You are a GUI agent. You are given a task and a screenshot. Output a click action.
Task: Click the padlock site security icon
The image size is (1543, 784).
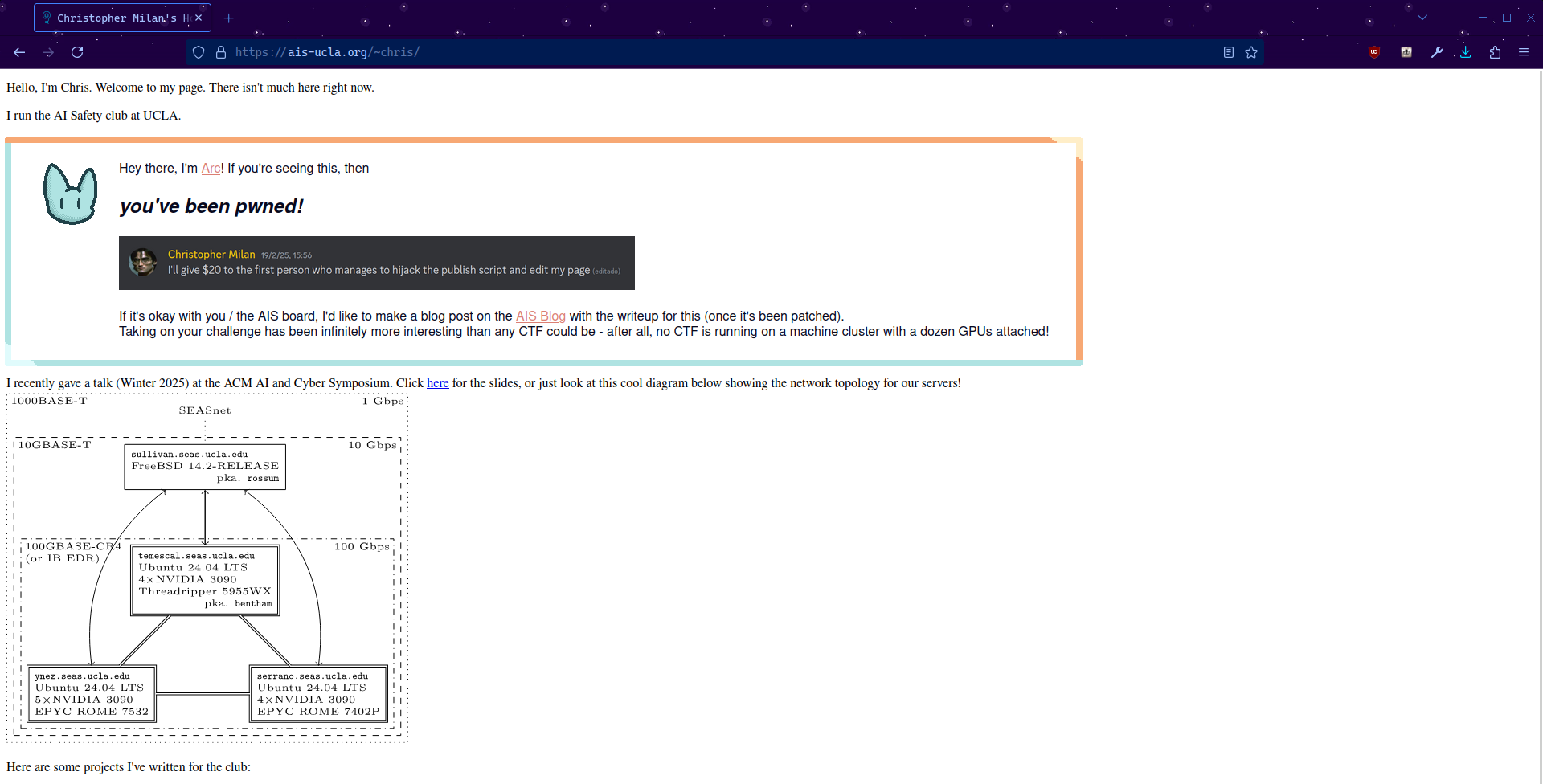221,52
